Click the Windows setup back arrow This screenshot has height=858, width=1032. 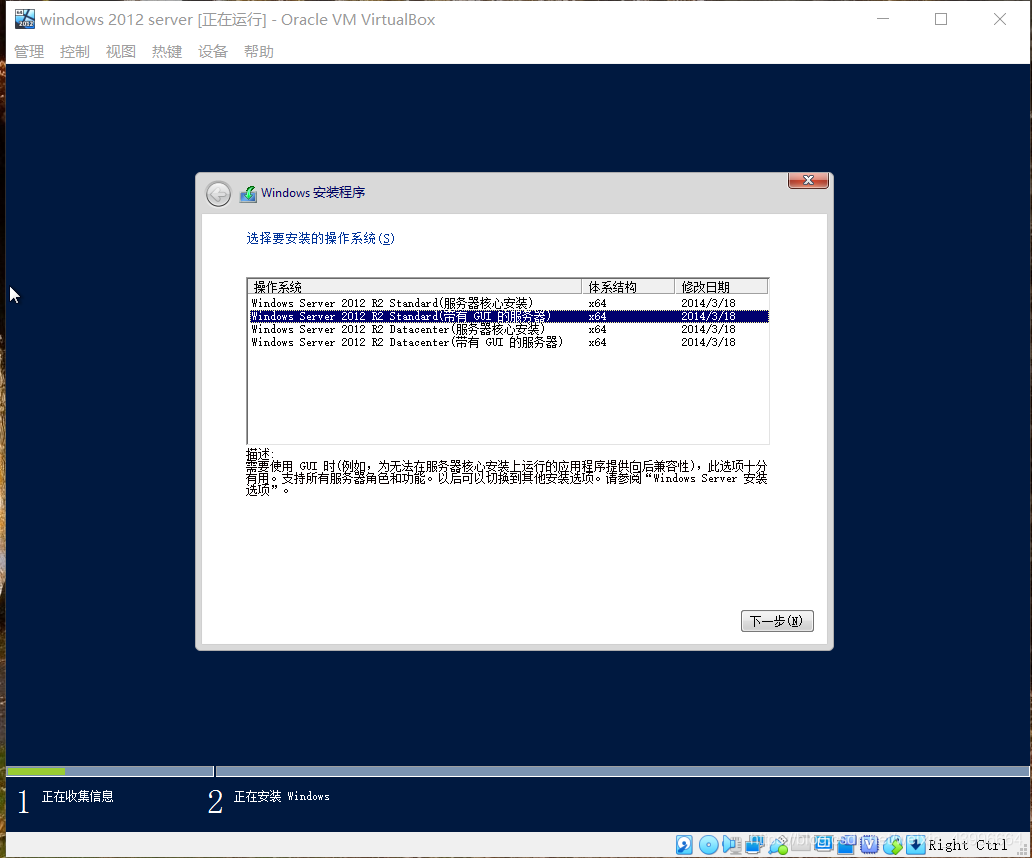(218, 194)
